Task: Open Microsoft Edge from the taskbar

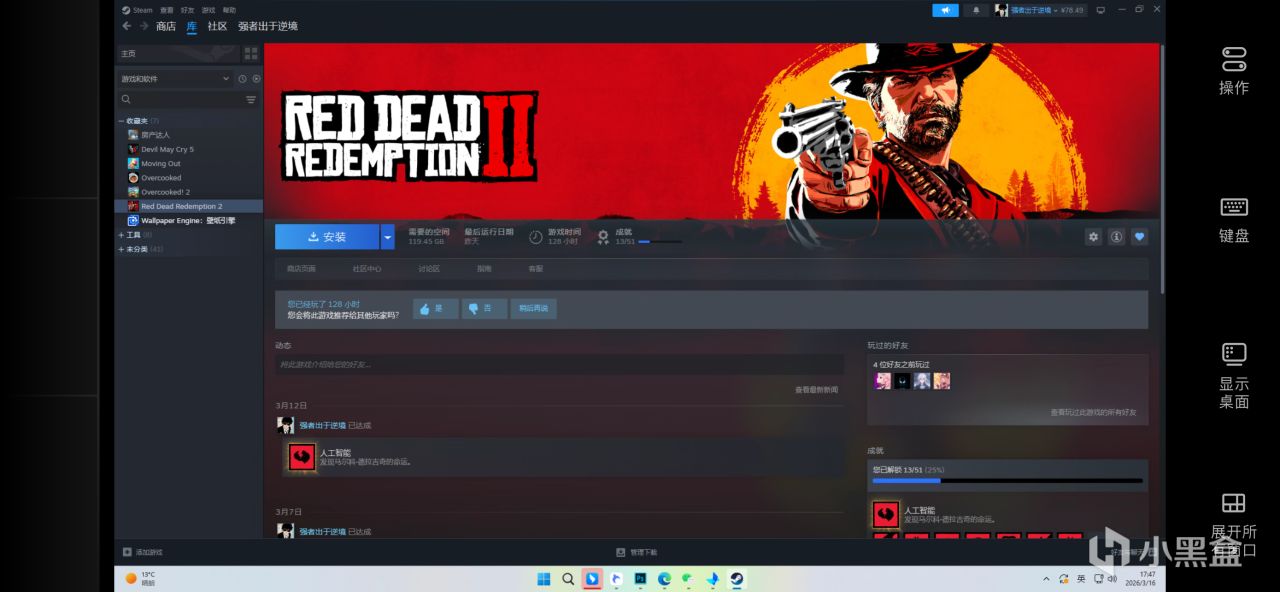Action: [x=664, y=579]
